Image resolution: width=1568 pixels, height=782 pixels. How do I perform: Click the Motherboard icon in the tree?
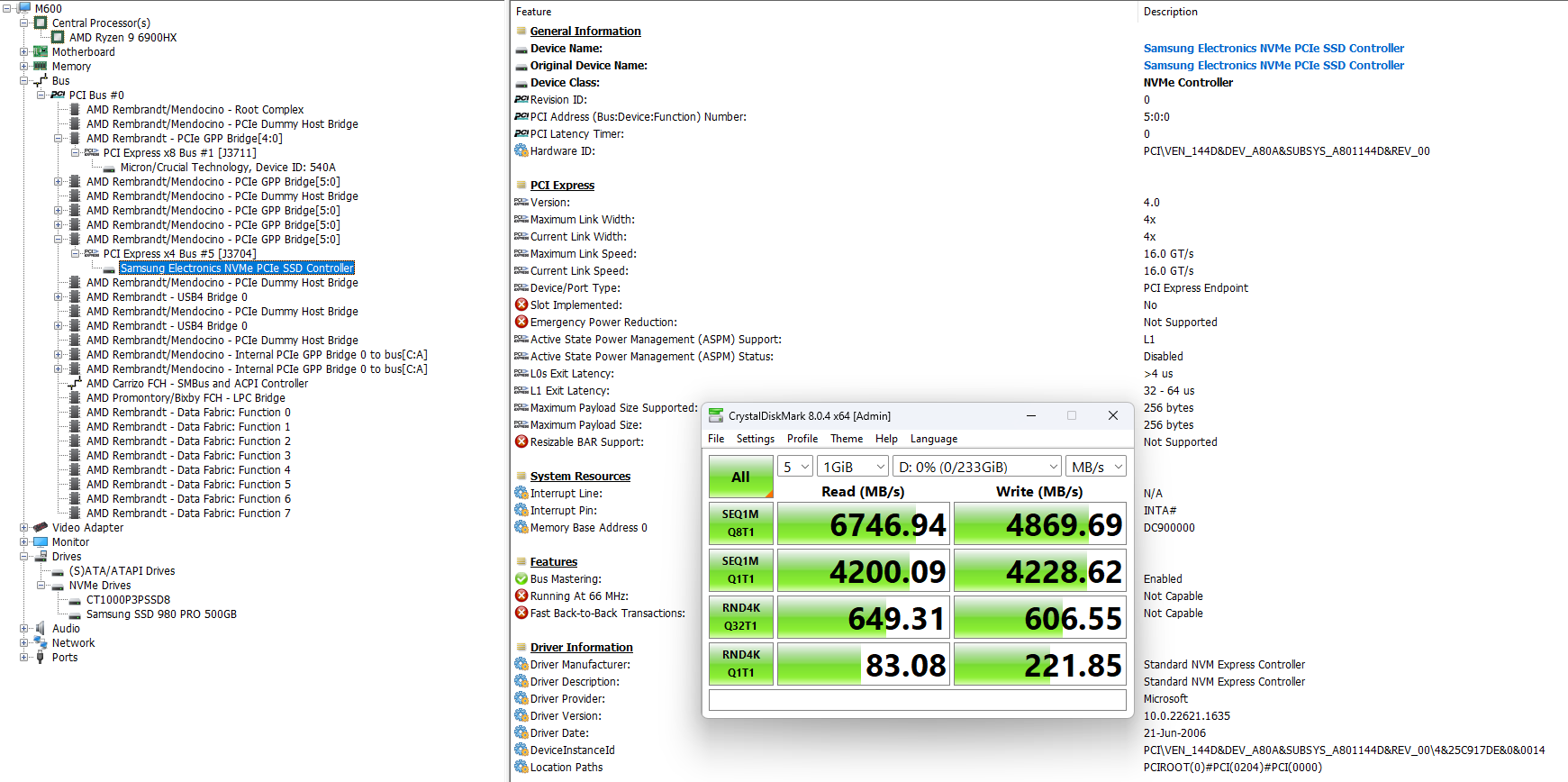[41, 51]
